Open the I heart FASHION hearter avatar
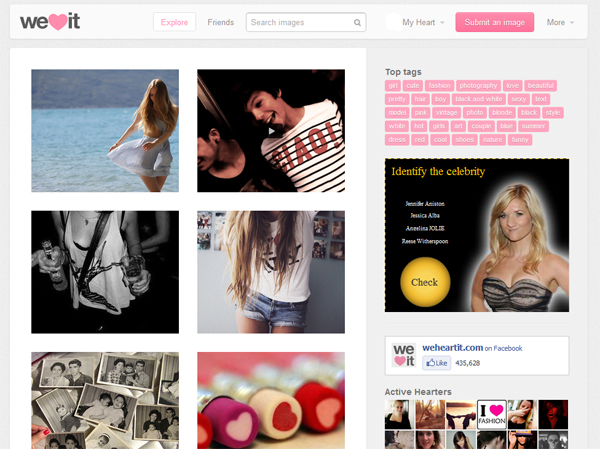 click(492, 415)
